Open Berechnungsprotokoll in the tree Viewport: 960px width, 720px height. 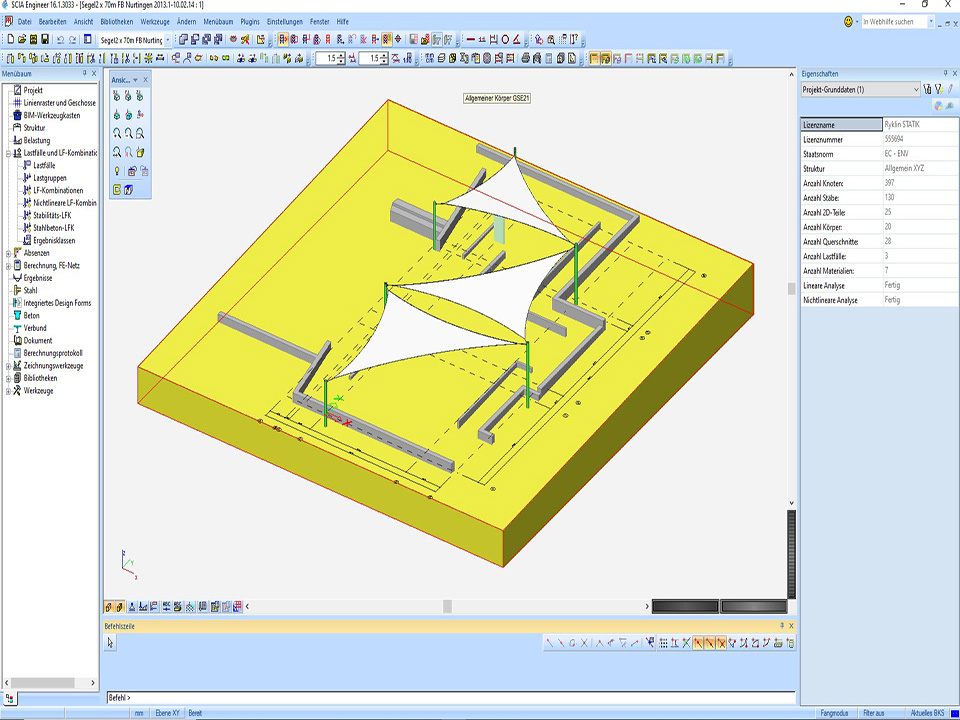tap(52, 353)
